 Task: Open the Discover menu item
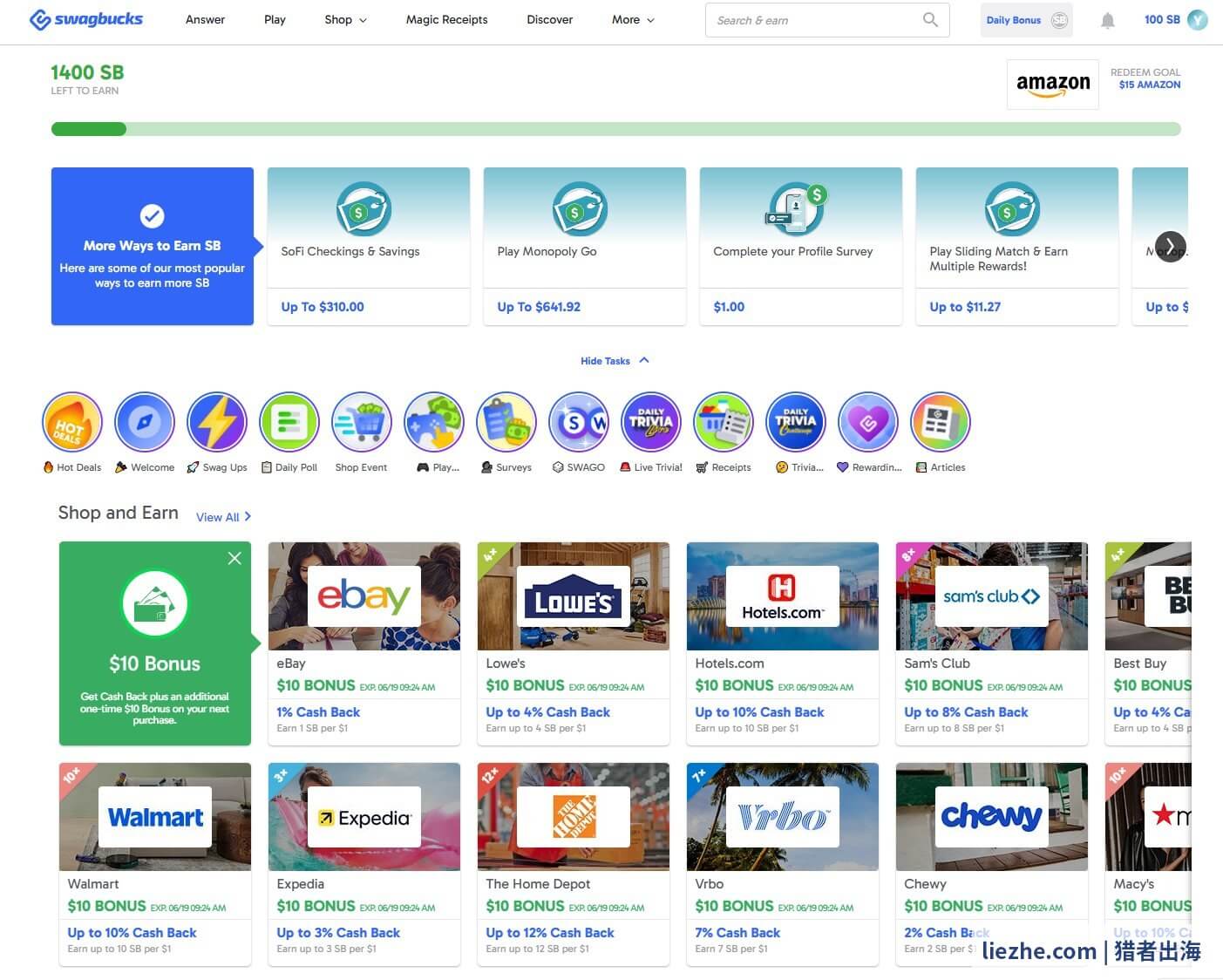click(x=549, y=20)
